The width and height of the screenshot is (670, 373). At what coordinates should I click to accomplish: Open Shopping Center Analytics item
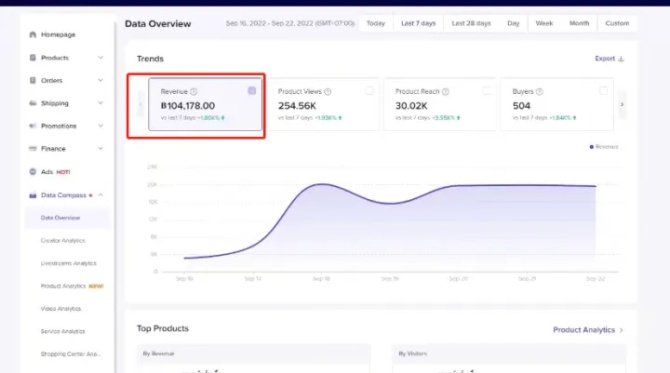click(71, 354)
